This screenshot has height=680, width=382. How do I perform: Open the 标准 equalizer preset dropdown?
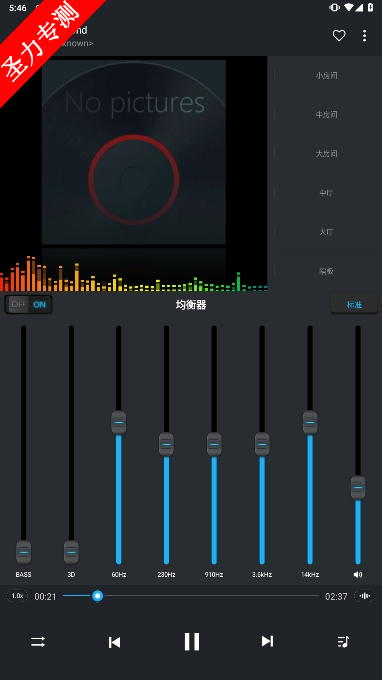pyautogui.click(x=354, y=304)
